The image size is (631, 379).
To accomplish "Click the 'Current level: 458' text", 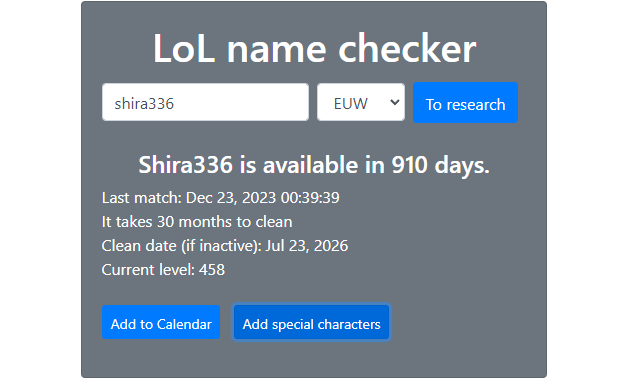I will pos(163,270).
